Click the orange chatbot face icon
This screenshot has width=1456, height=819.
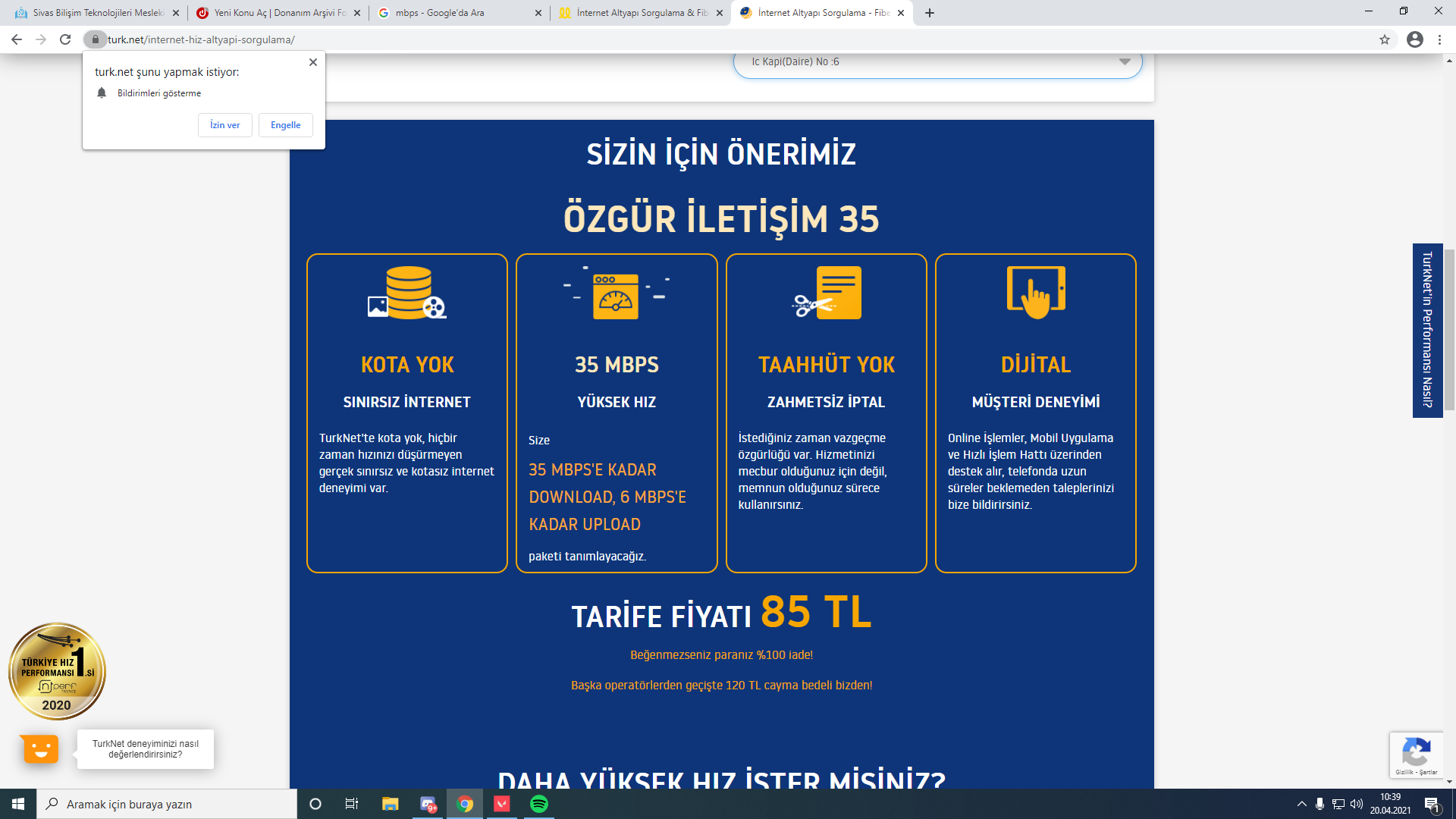[40, 749]
